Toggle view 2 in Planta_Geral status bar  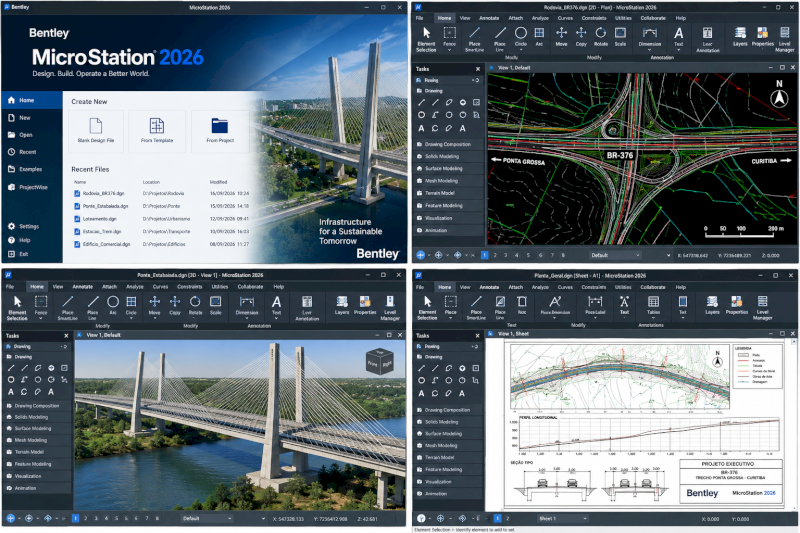pos(508,518)
